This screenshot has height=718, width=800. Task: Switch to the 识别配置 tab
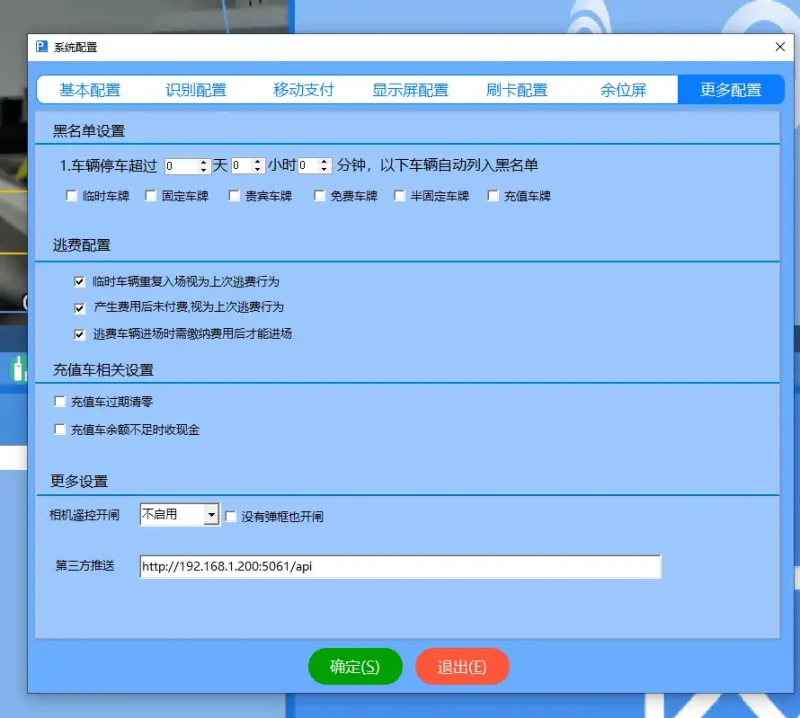[196, 89]
